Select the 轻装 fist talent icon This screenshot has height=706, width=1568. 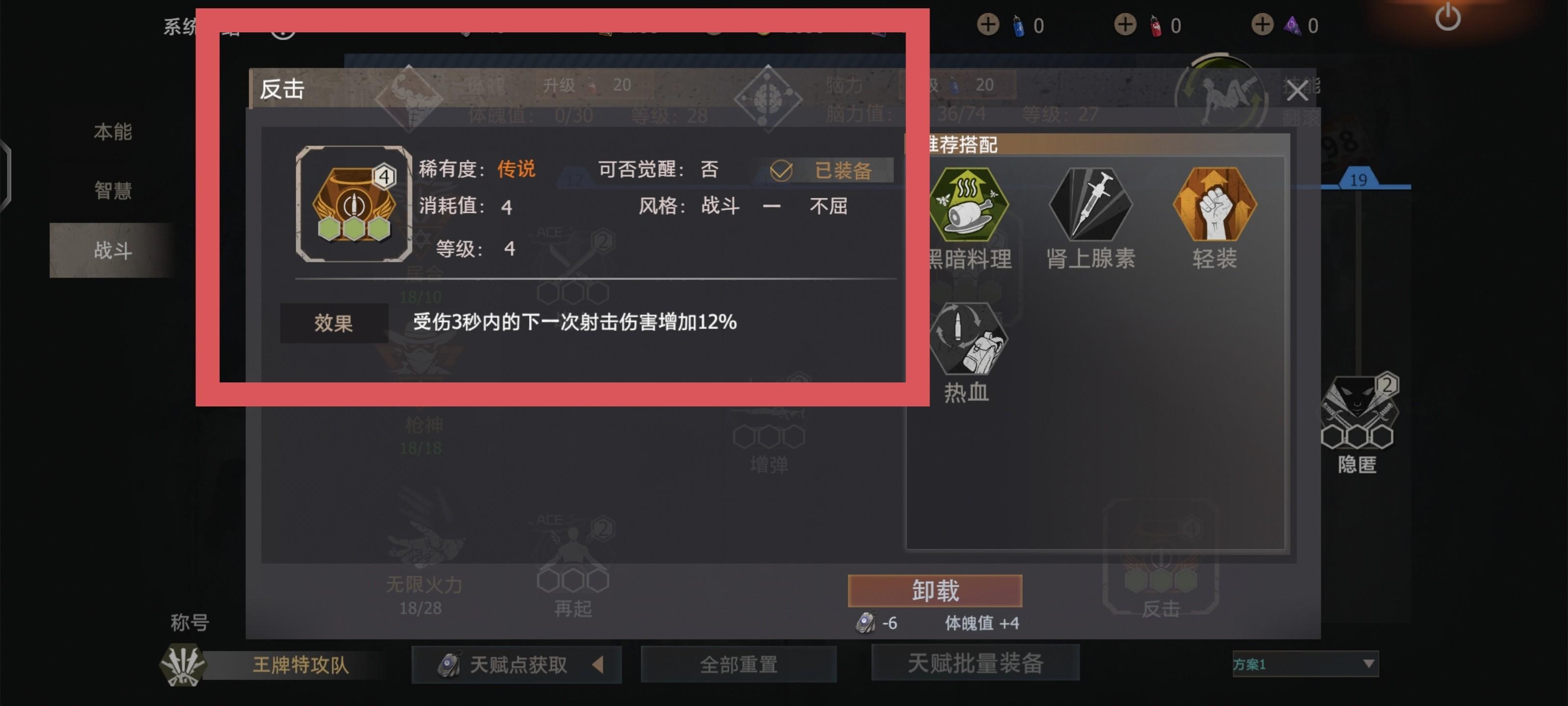pyautogui.click(x=1214, y=204)
